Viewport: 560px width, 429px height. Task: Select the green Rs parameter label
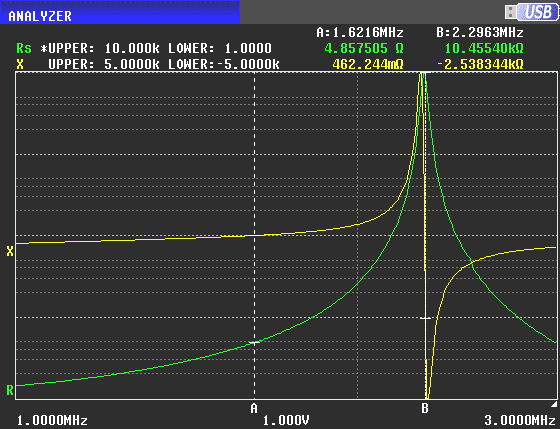tap(24, 48)
